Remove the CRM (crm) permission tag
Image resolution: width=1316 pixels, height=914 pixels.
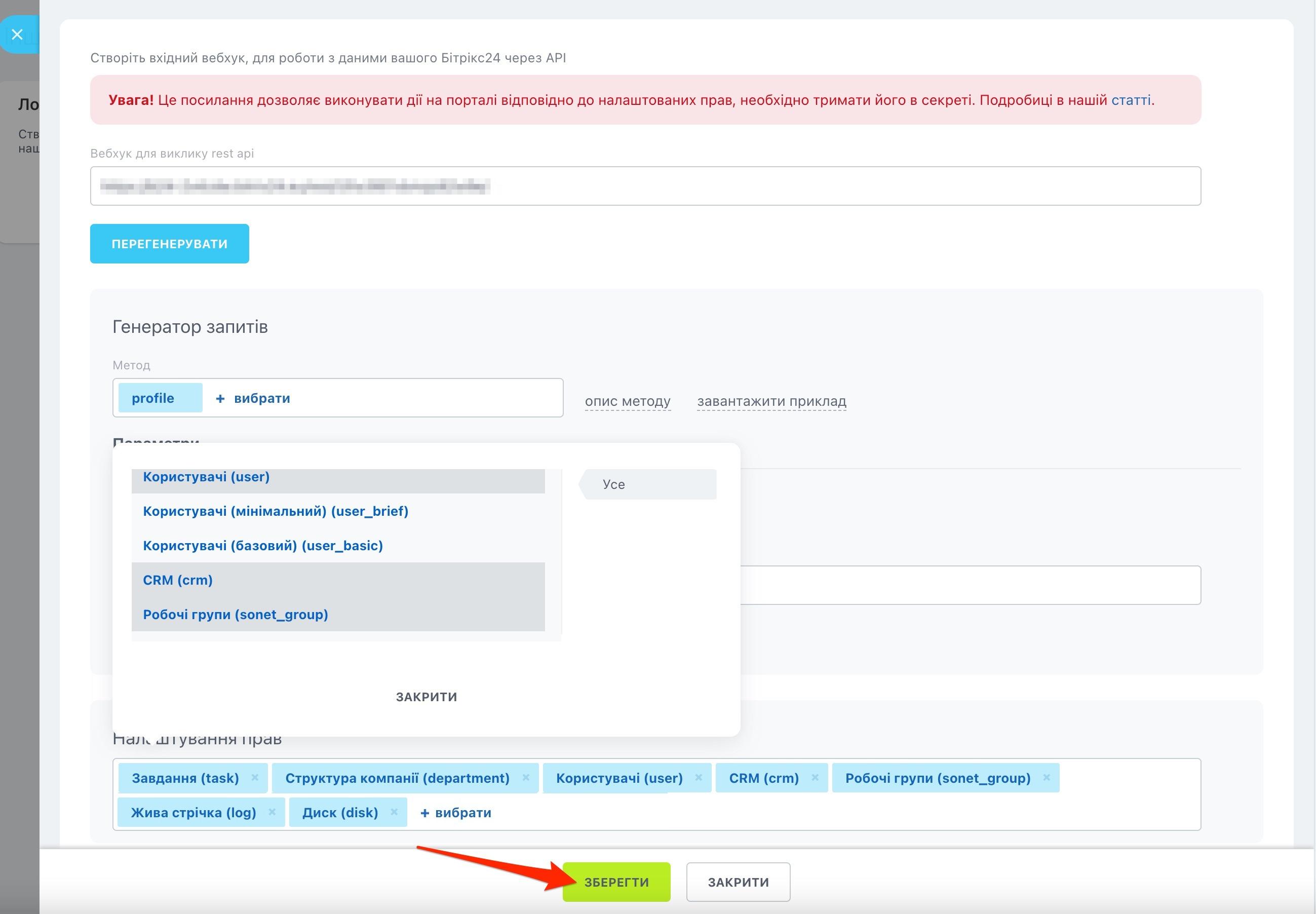click(815, 777)
